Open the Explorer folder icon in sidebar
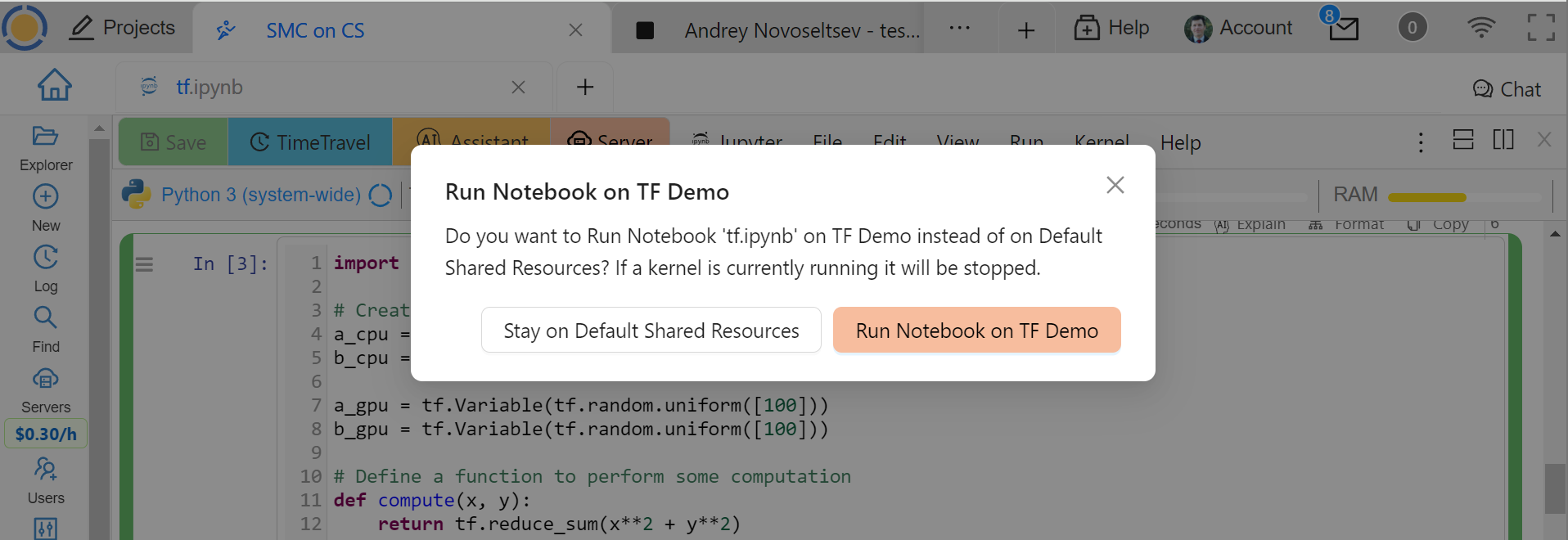 [45, 137]
